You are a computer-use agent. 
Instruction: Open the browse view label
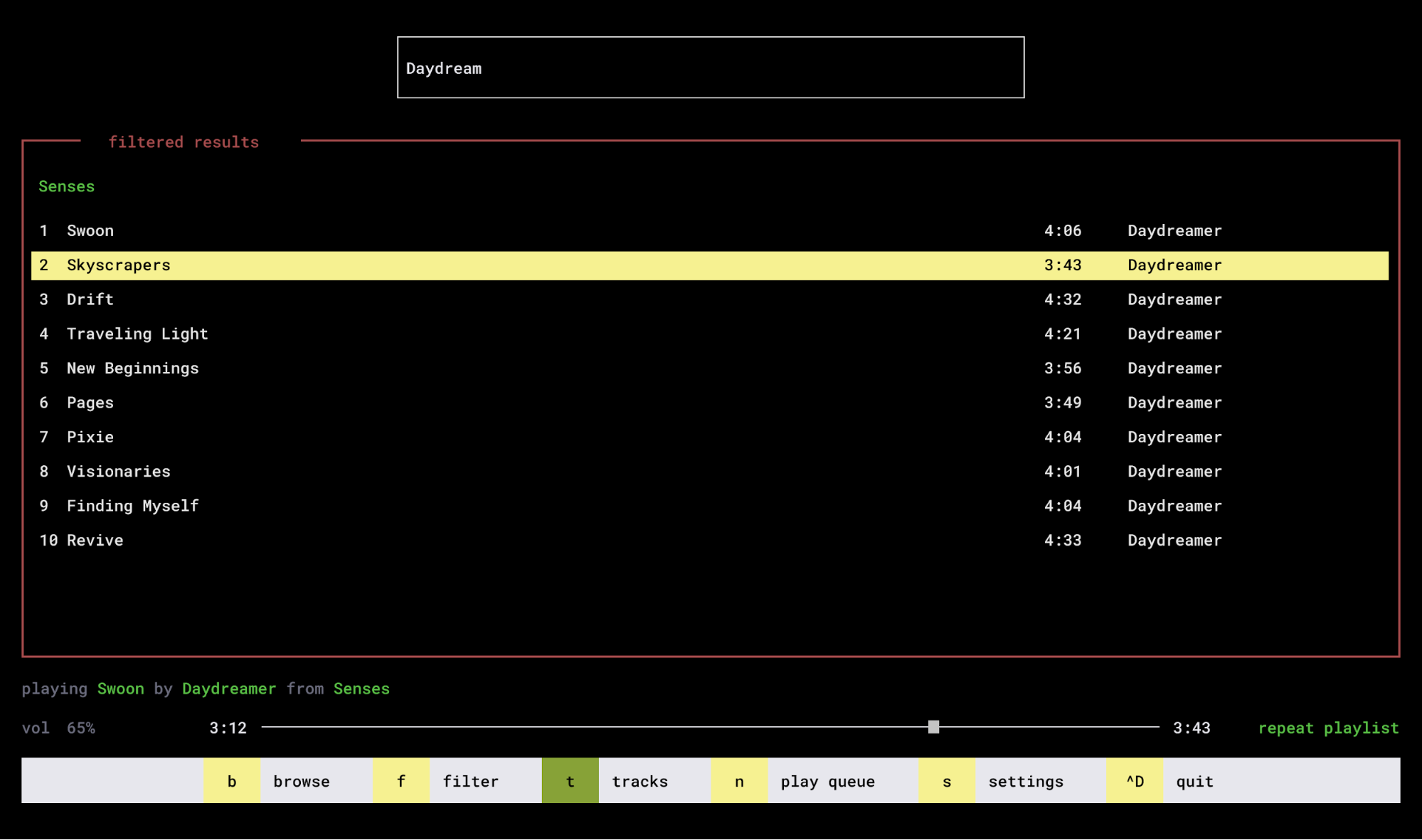[302, 781]
